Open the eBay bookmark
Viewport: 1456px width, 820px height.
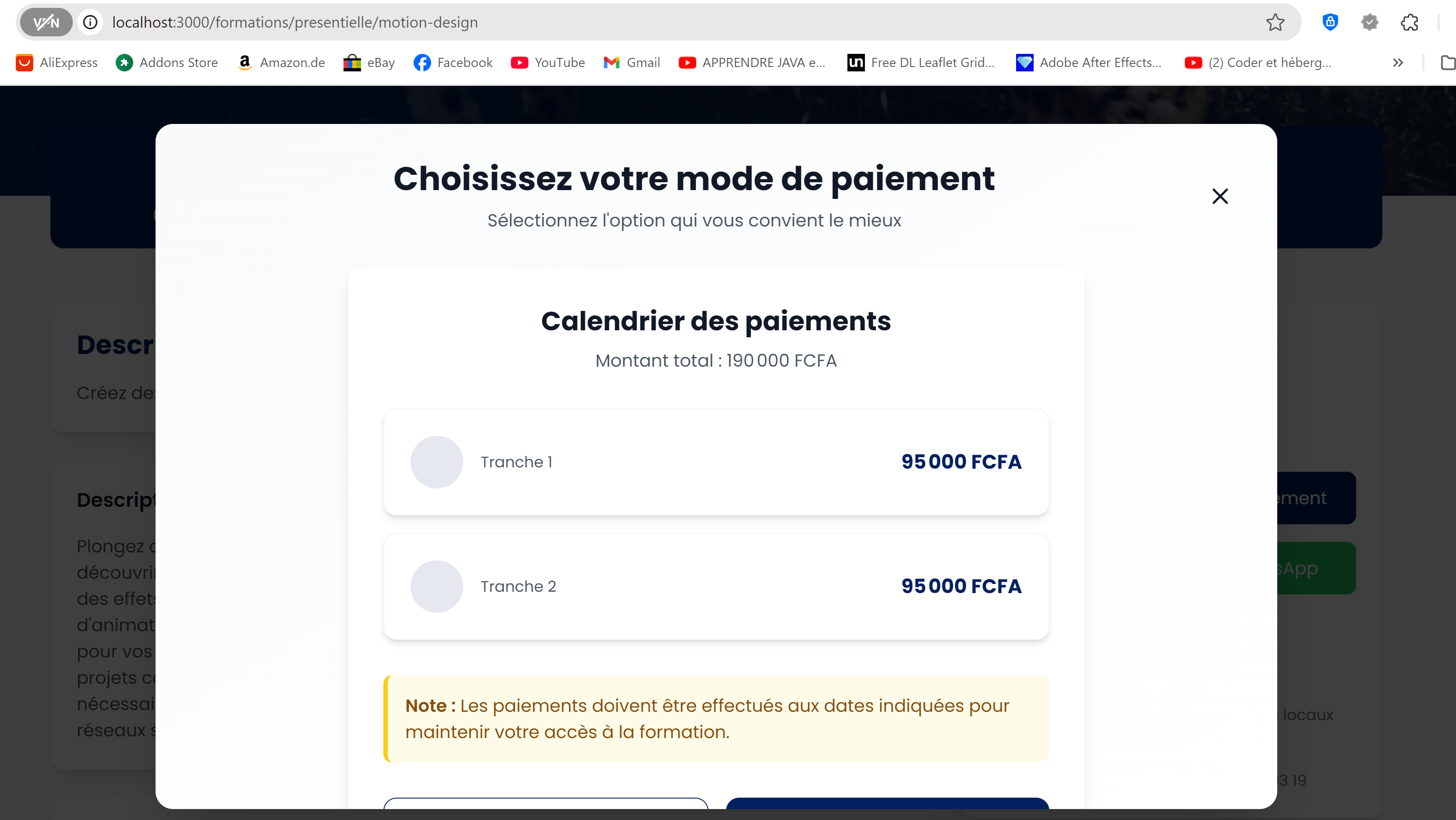point(369,62)
